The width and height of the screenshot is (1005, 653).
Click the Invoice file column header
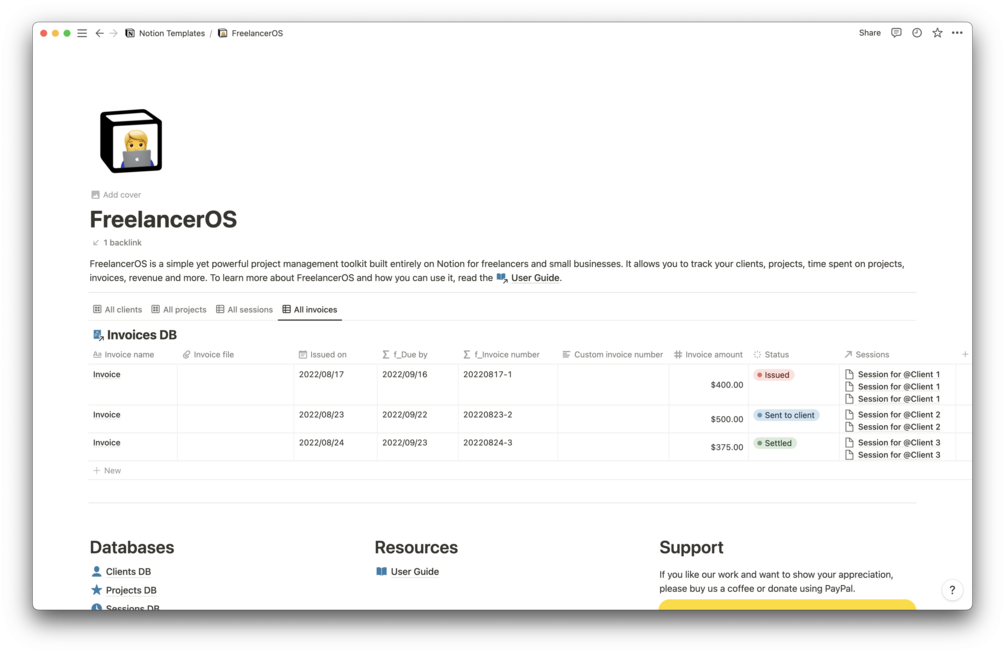point(235,354)
